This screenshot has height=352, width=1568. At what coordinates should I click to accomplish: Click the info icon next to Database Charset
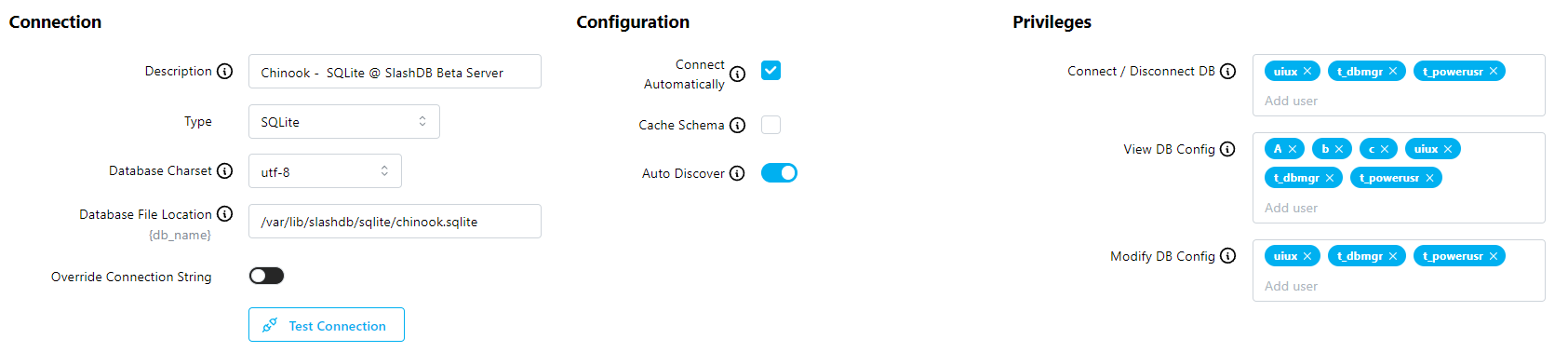(224, 170)
